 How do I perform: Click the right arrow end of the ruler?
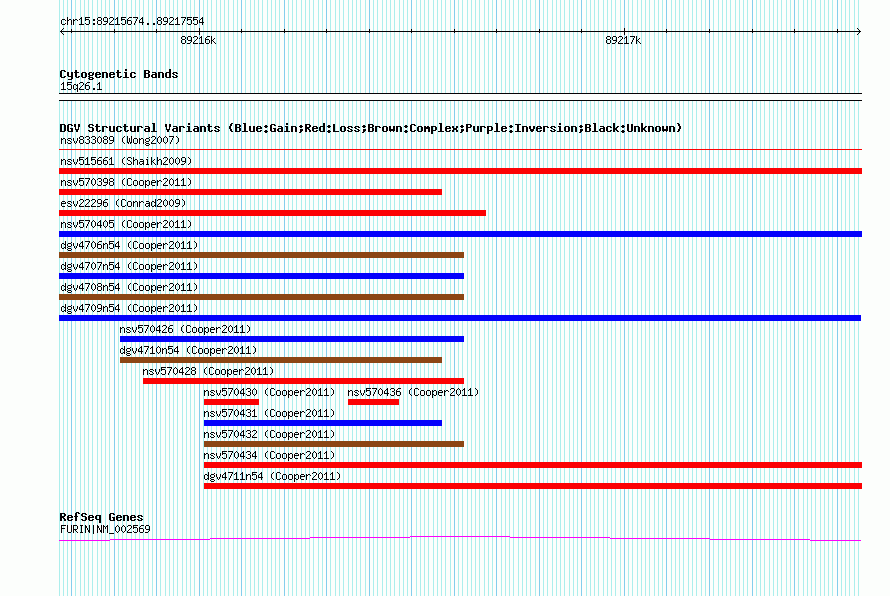[858, 31]
